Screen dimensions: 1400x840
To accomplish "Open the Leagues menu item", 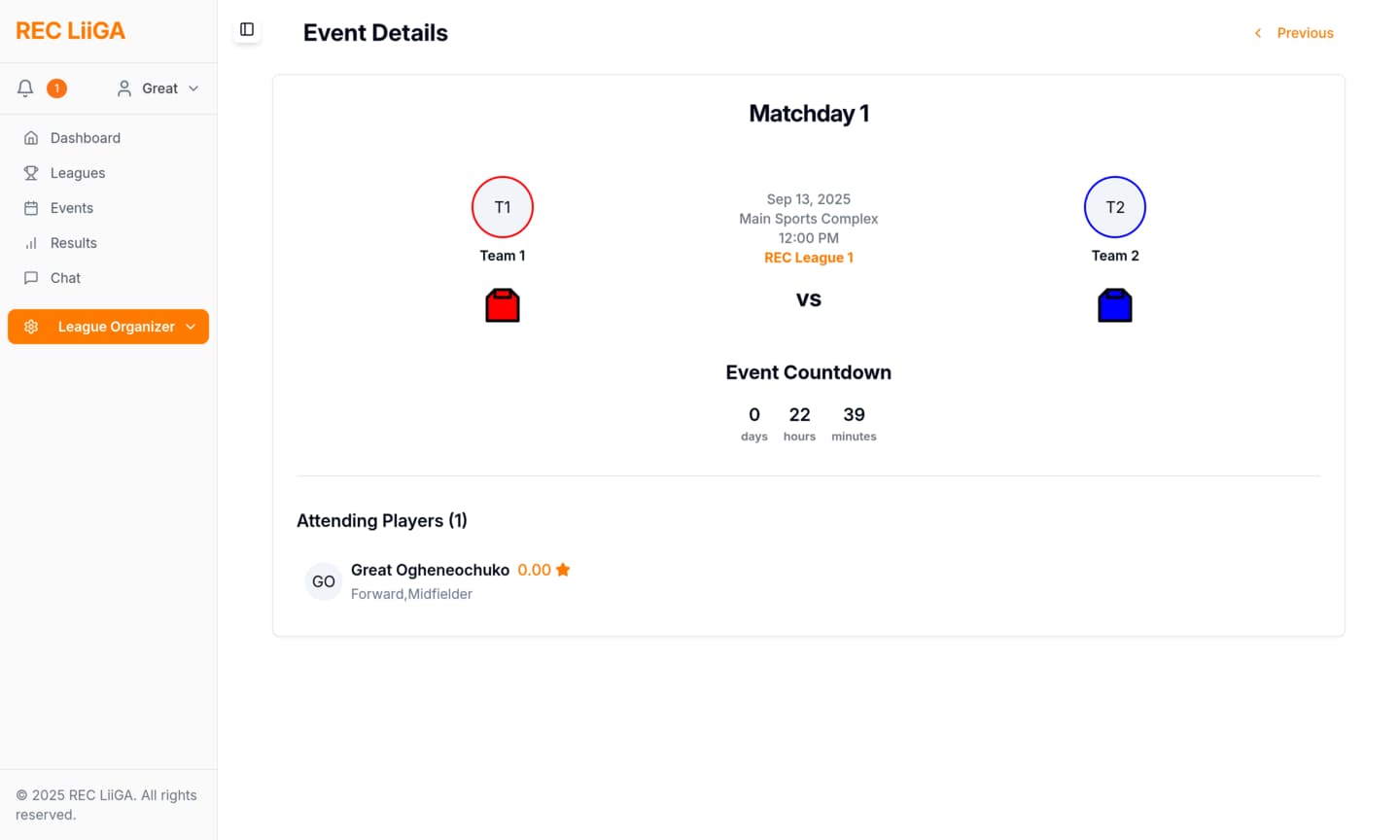I will pyautogui.click(x=78, y=173).
